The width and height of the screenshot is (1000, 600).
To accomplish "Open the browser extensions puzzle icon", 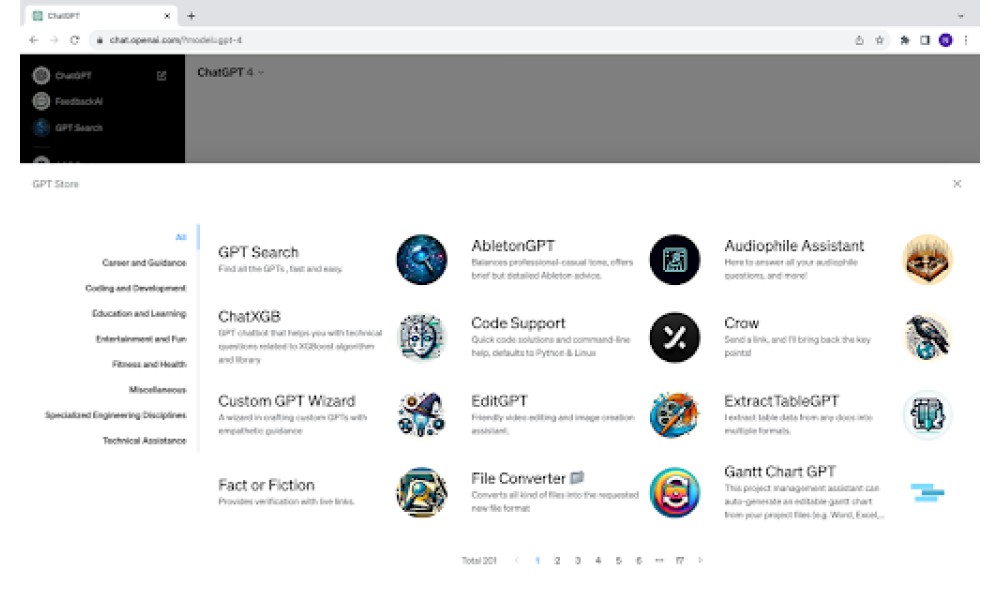I will pos(904,40).
